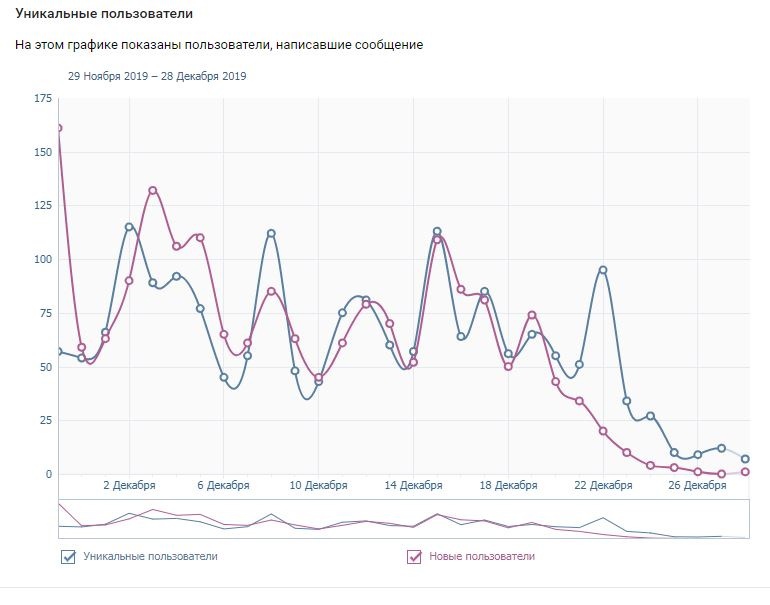Click the '100' y-axis value
The height and width of the screenshot is (605, 770).
43,259
